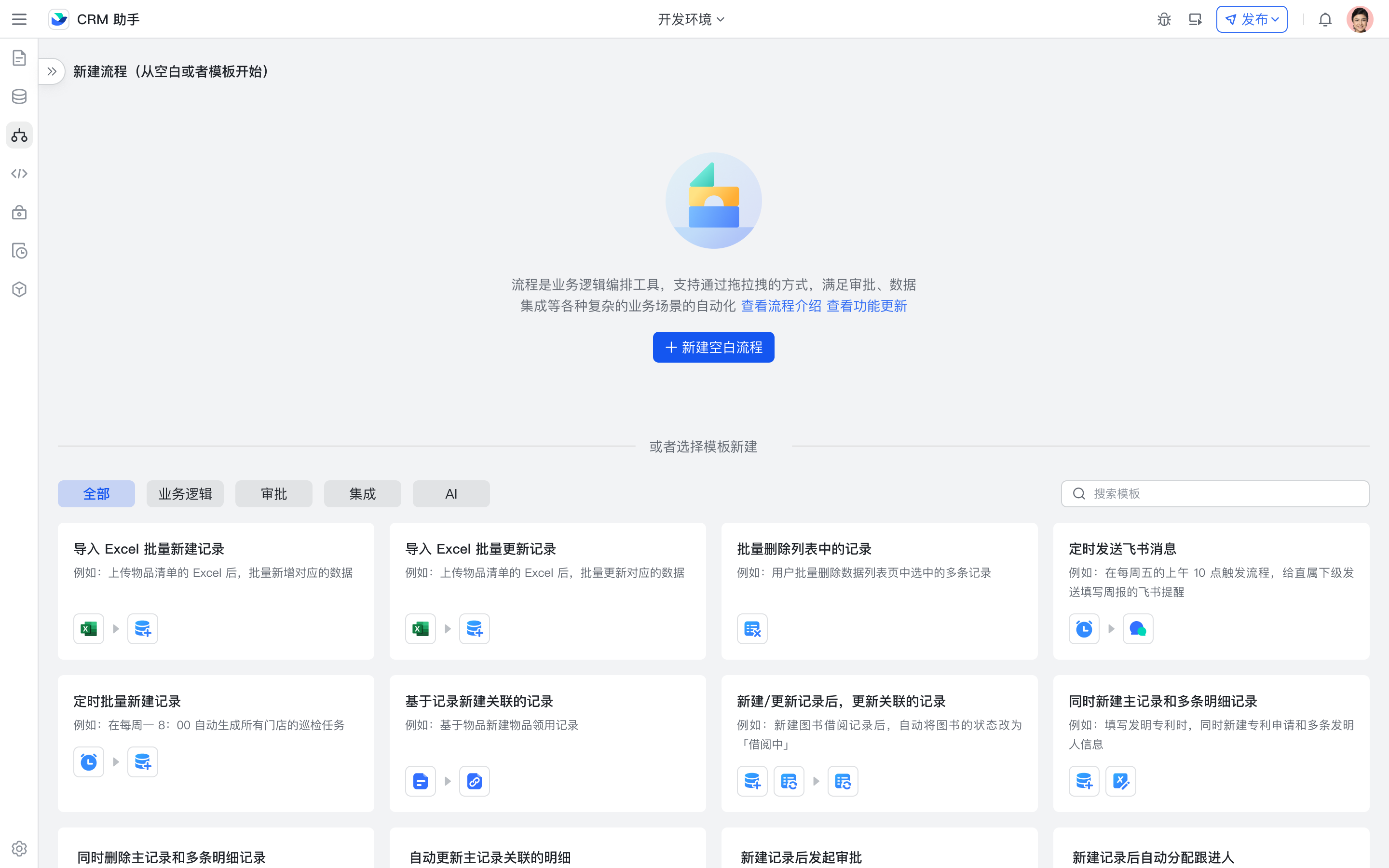Click Feishu message bubble icon
This screenshot has width=1389, height=868.
1138,629
